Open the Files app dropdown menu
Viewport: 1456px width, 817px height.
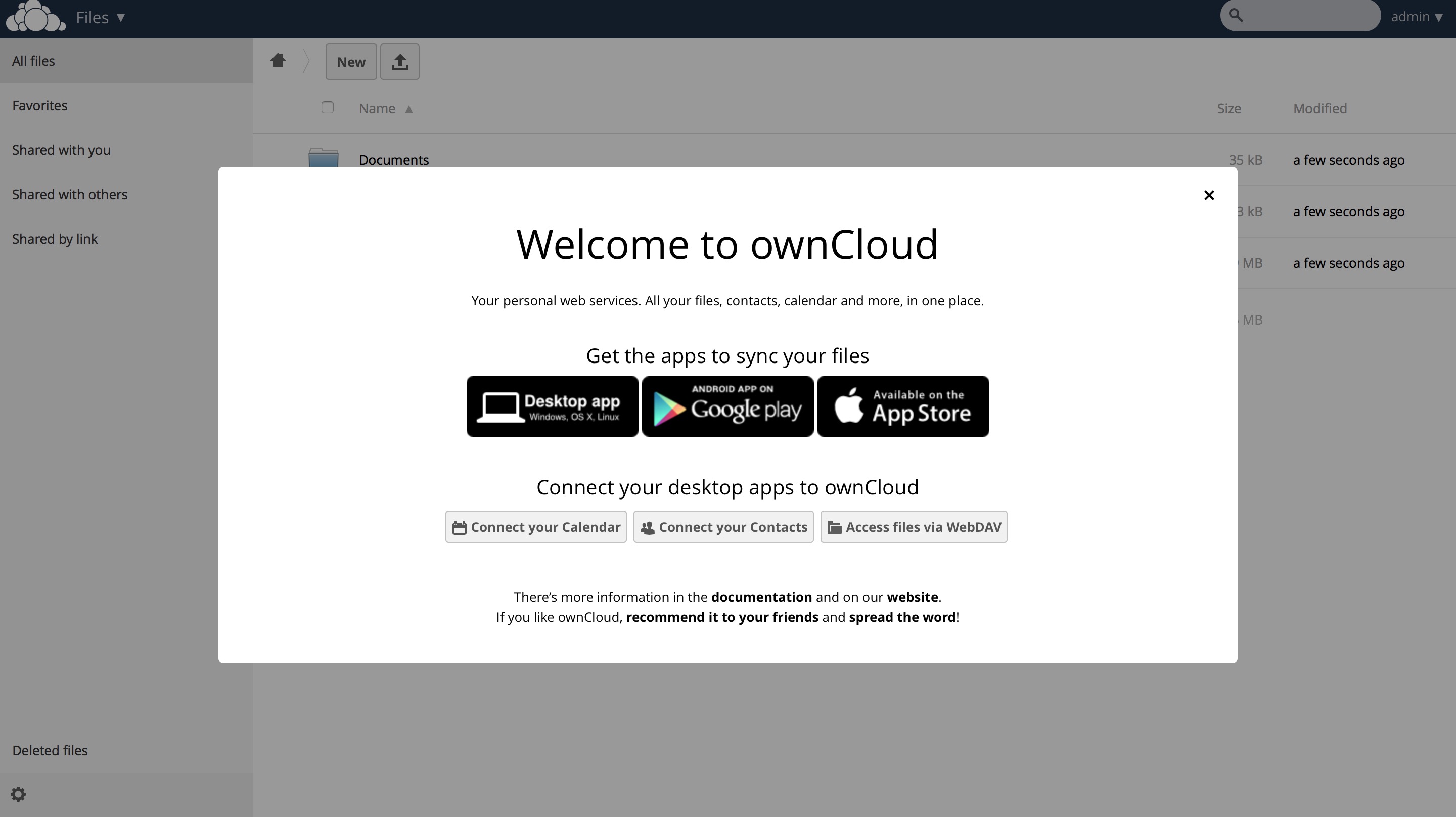coord(100,18)
